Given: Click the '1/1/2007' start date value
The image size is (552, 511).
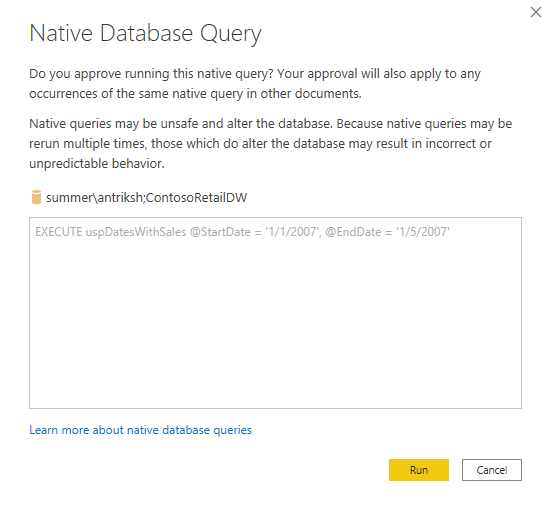Looking at the screenshot, I should pyautogui.click(x=293, y=232).
